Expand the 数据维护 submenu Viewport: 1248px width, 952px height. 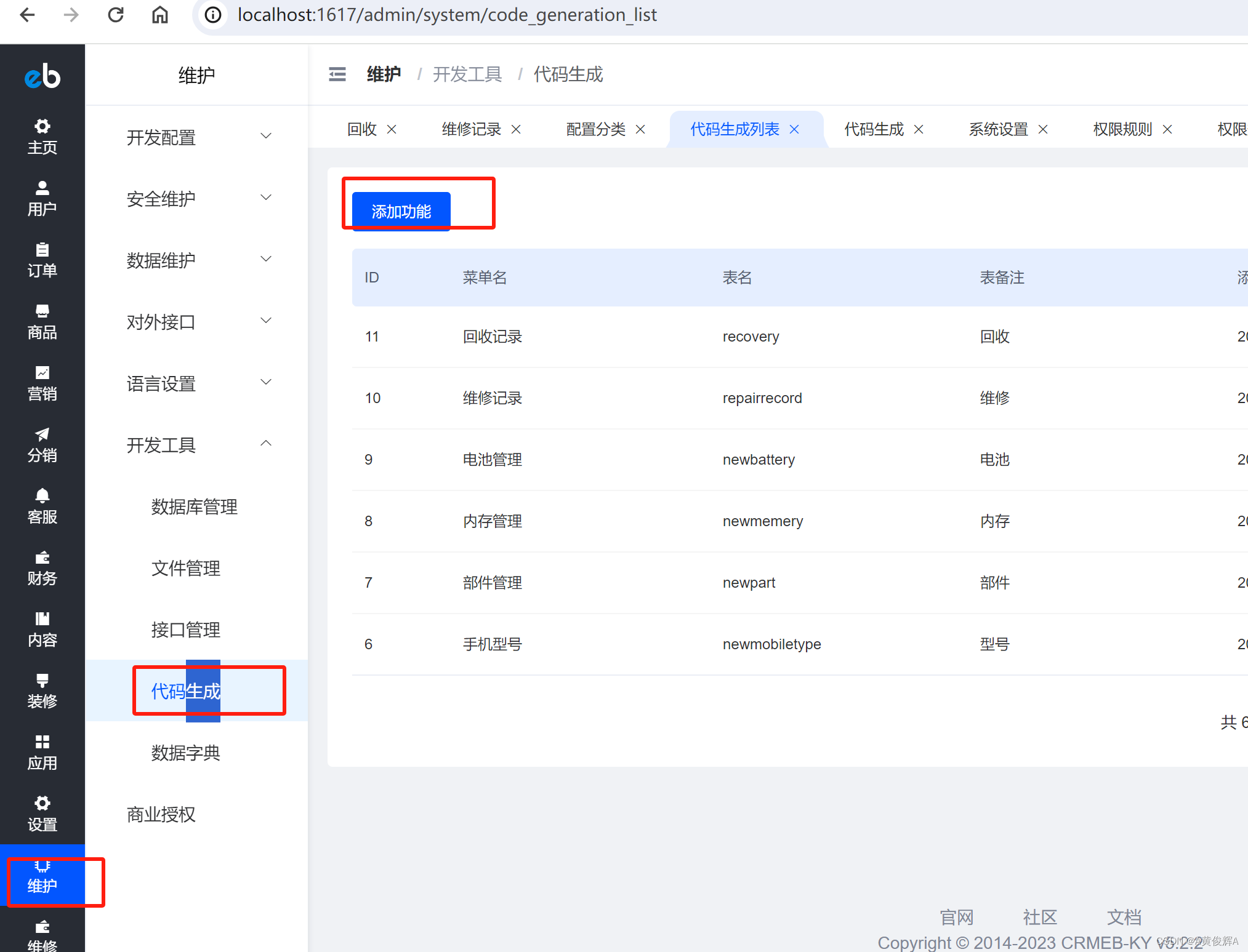(x=197, y=260)
